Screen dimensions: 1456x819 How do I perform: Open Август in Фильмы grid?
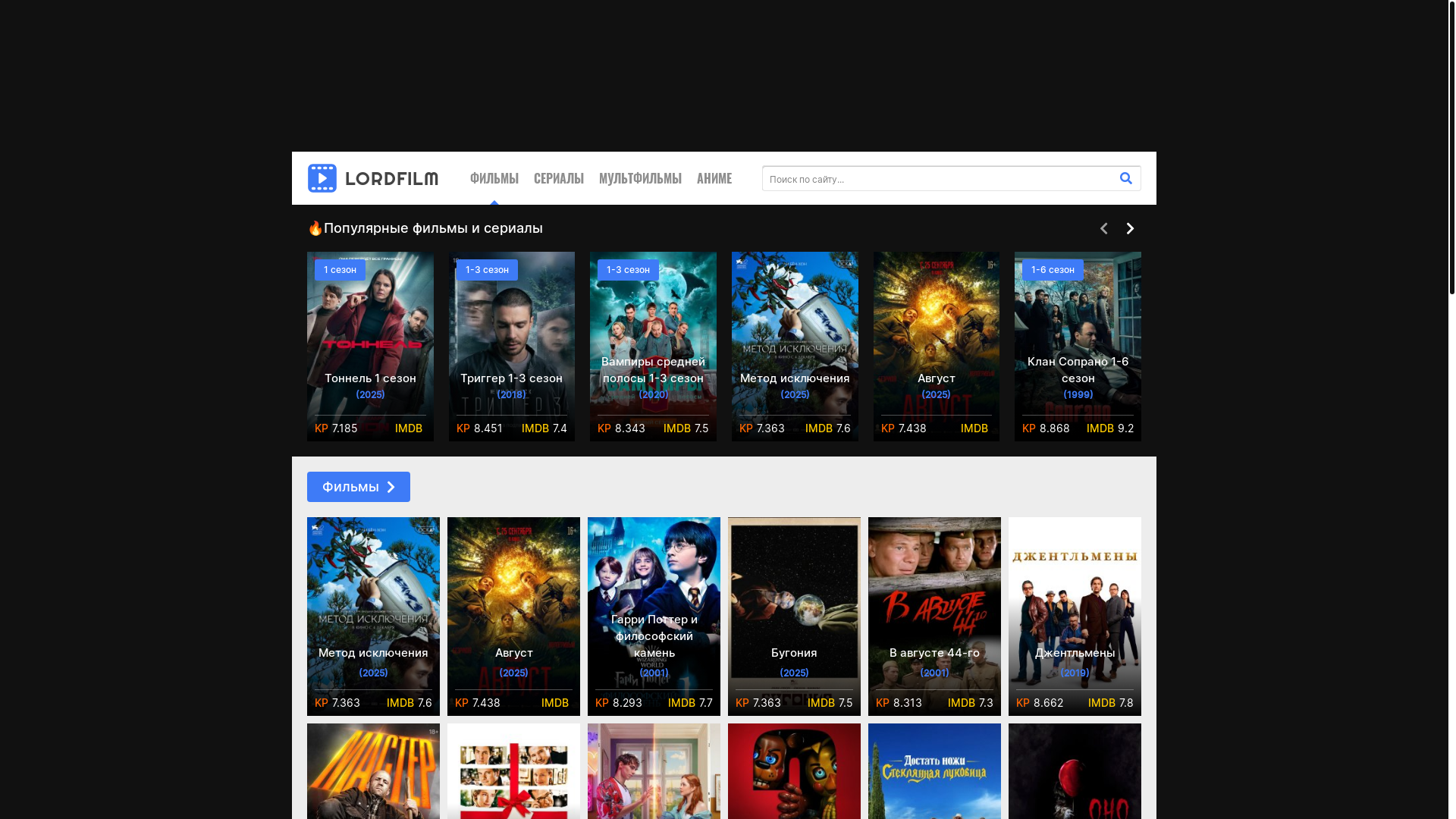coord(513,617)
